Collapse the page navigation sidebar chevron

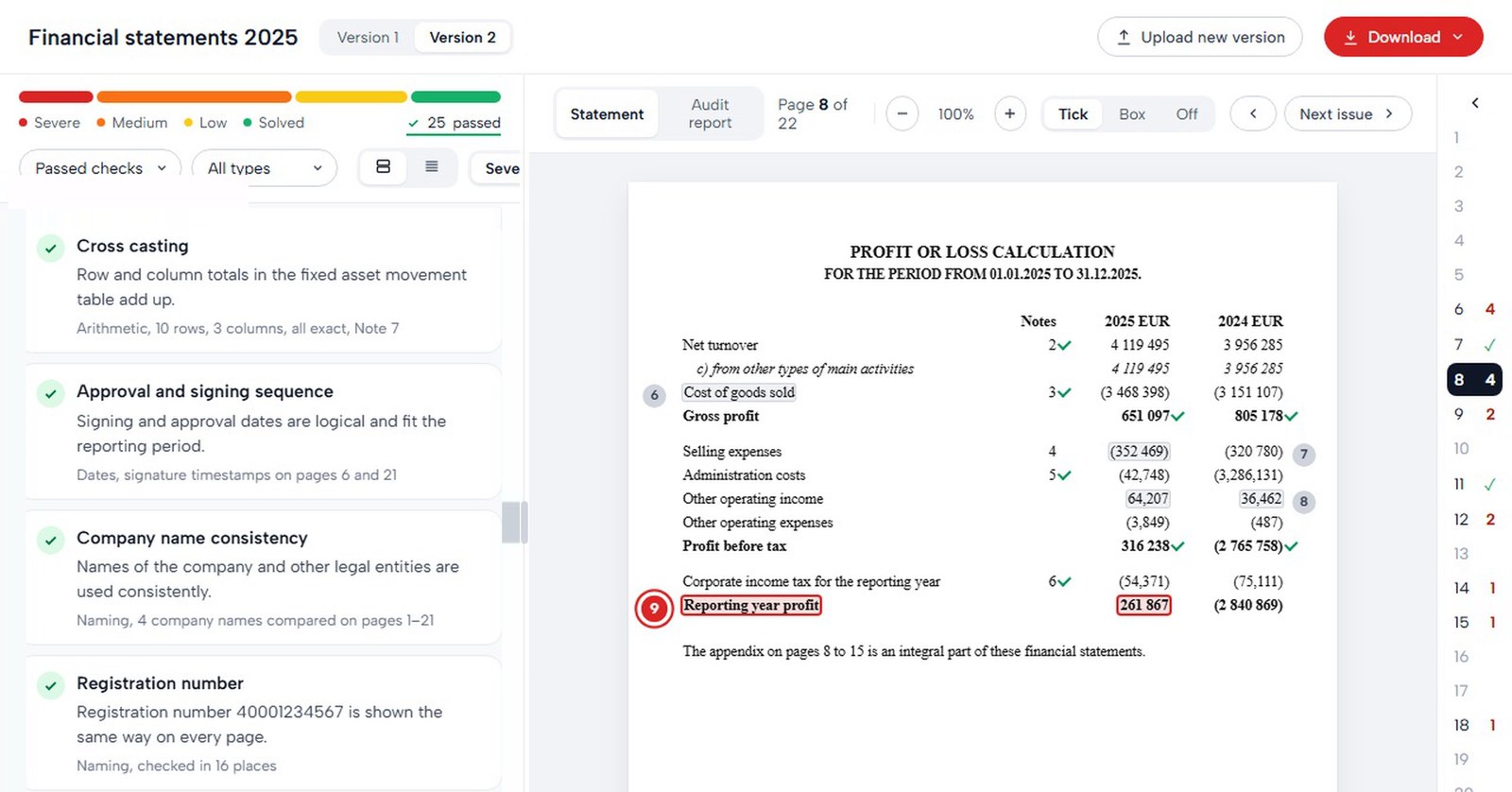point(1475,102)
